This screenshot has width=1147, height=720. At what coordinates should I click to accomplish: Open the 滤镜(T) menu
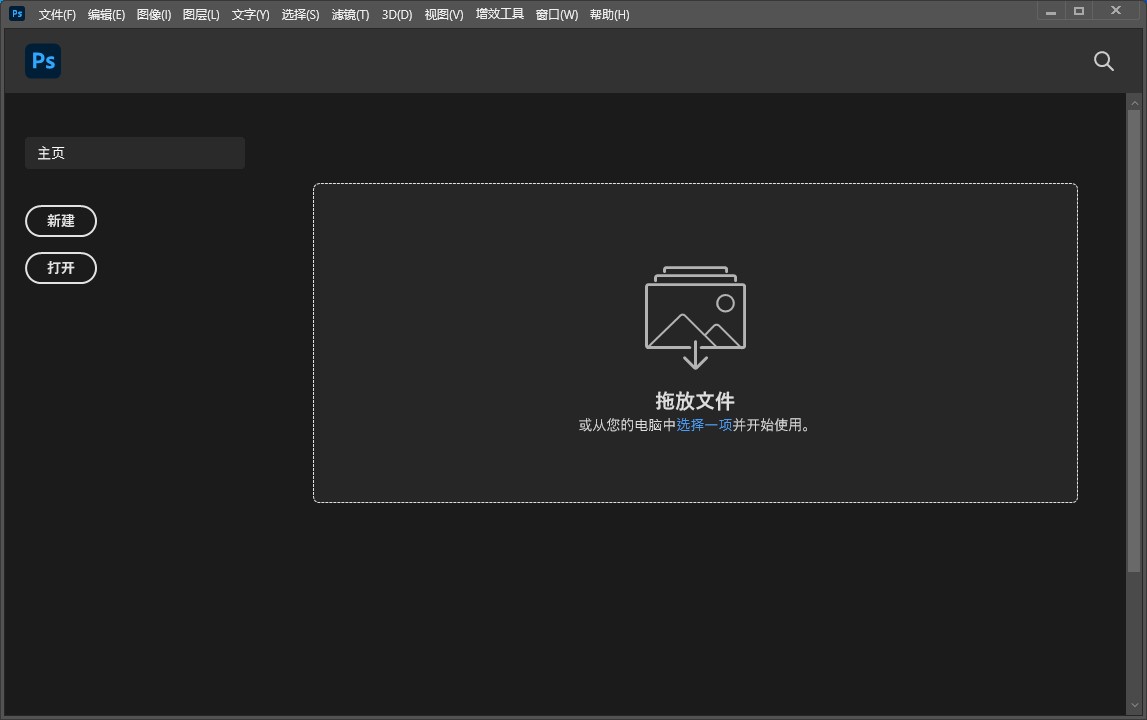coord(350,15)
